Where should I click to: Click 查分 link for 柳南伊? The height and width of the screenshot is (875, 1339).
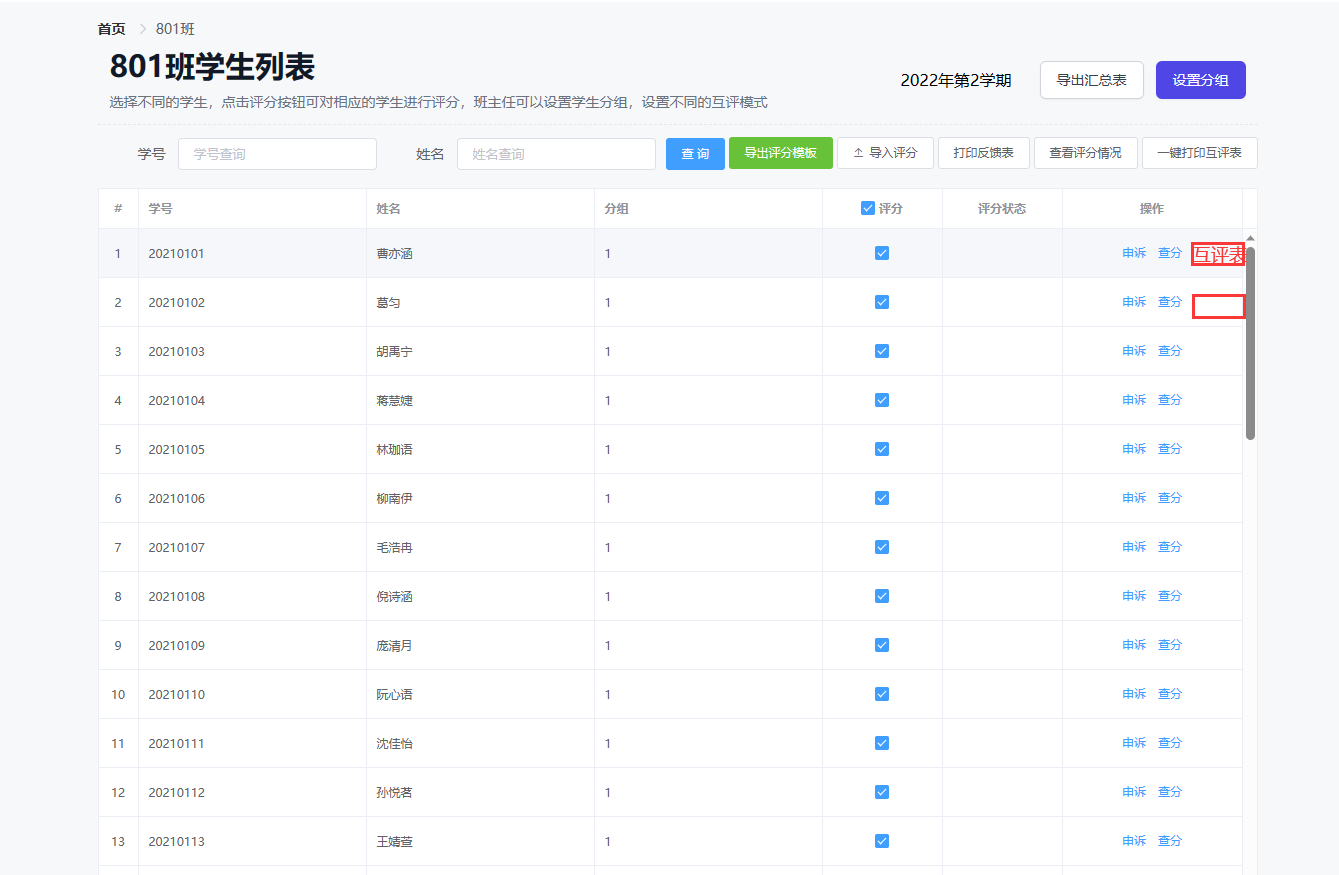click(x=1170, y=498)
